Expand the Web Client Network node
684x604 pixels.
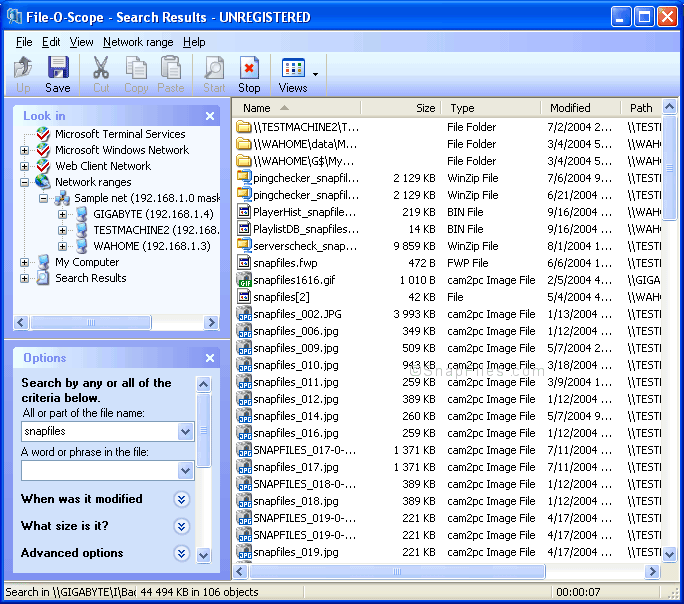pyautogui.click(x=24, y=167)
